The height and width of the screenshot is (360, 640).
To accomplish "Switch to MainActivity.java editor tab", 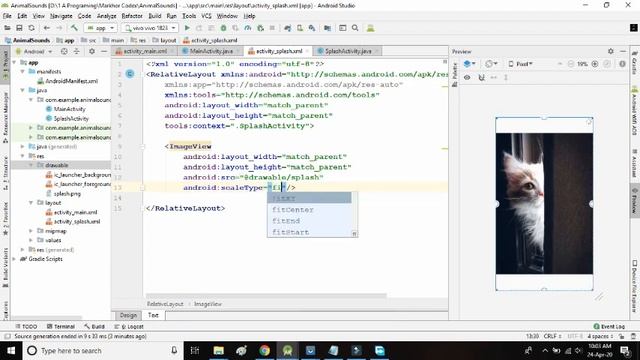I will click(x=211, y=51).
